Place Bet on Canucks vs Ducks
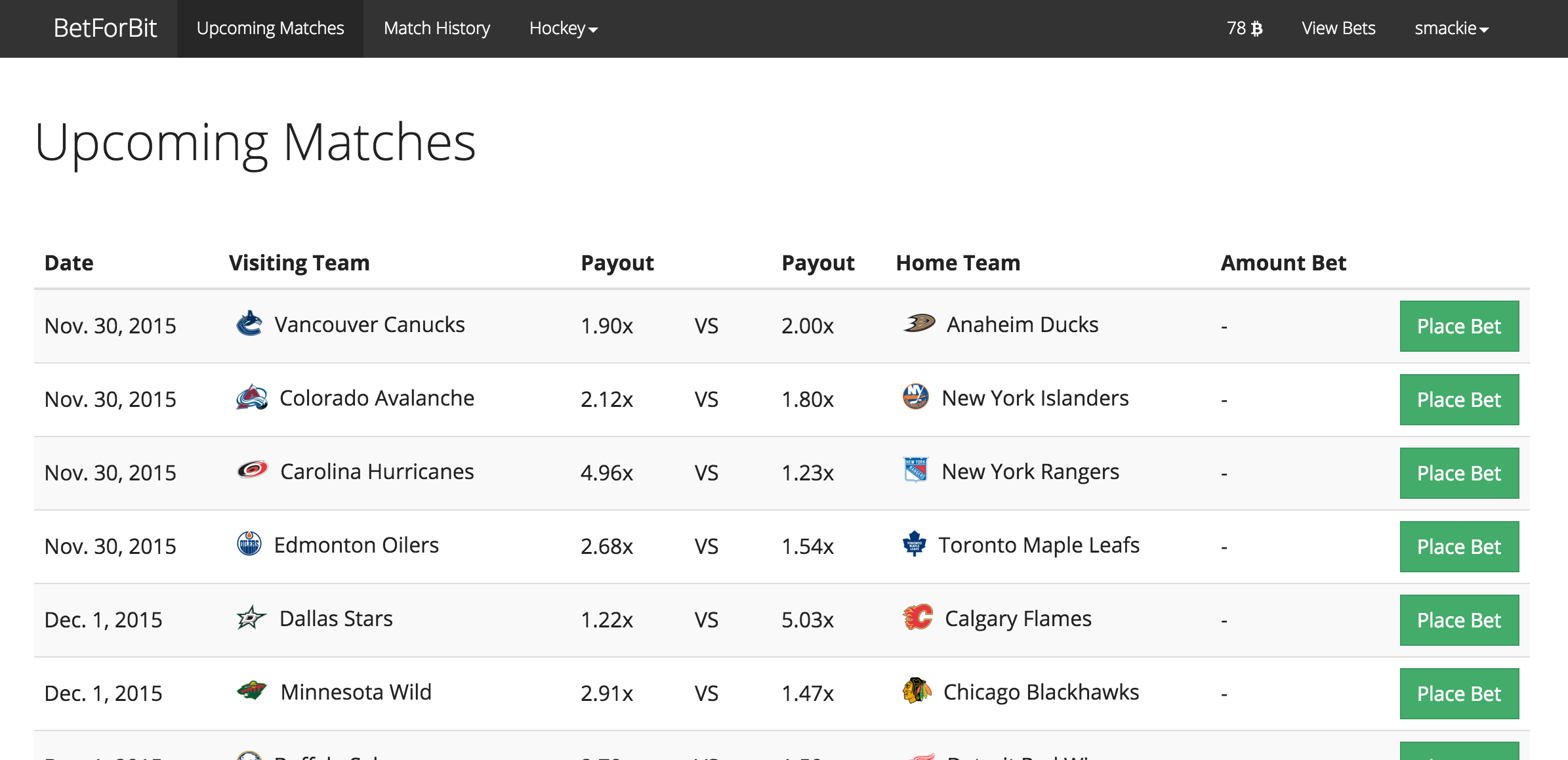 point(1458,326)
